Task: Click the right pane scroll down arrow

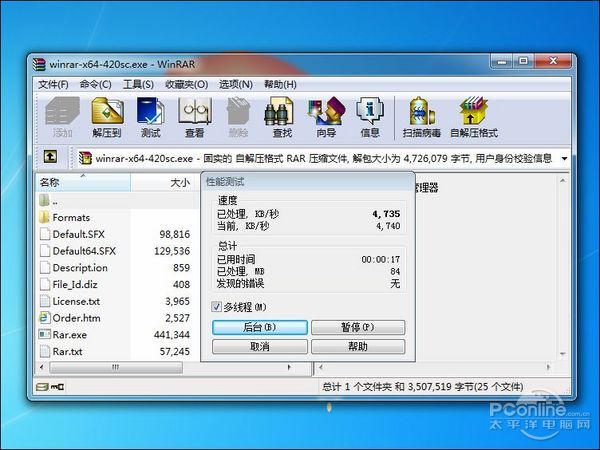Action: 562,354
